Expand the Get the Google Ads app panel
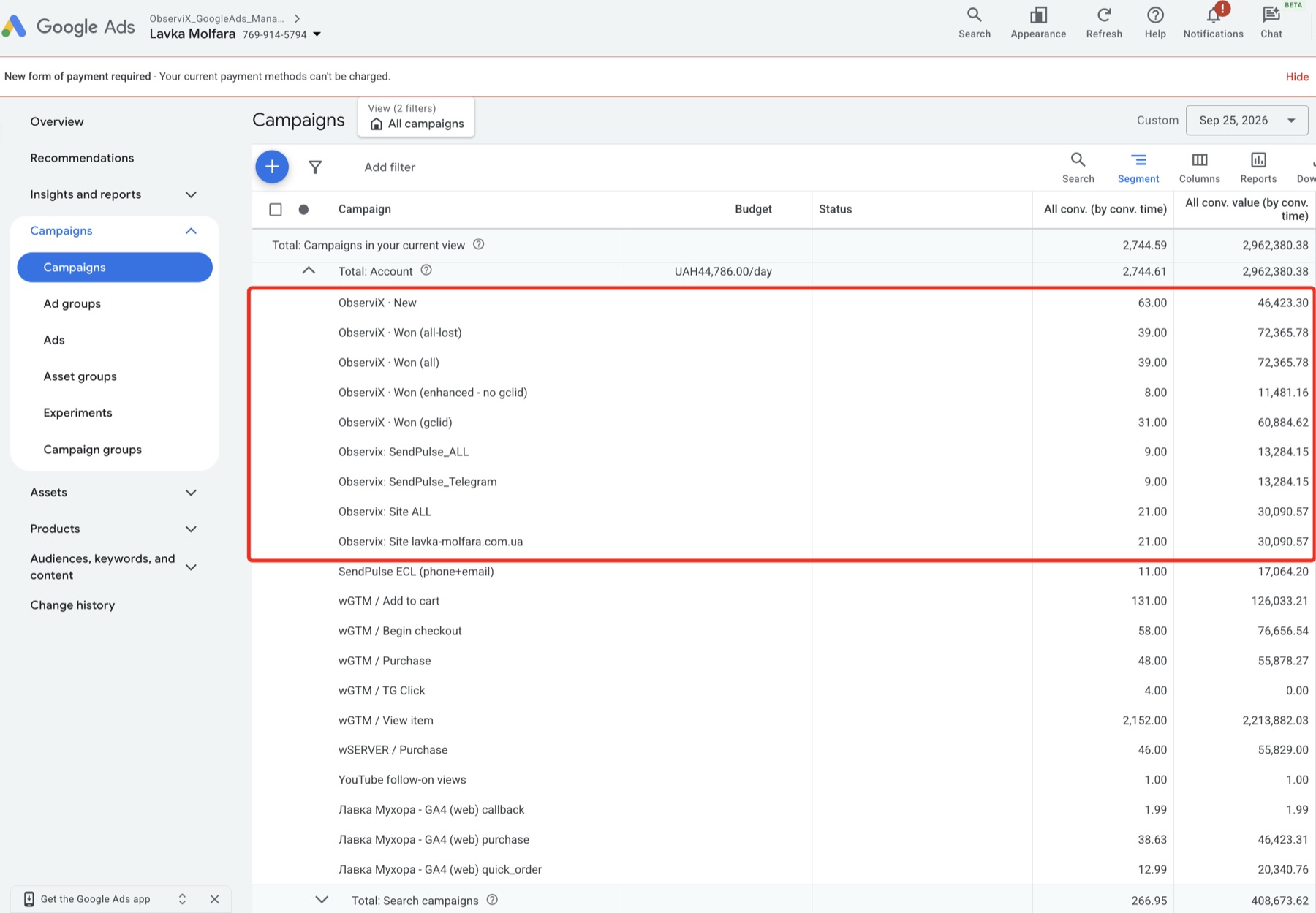 click(182, 899)
